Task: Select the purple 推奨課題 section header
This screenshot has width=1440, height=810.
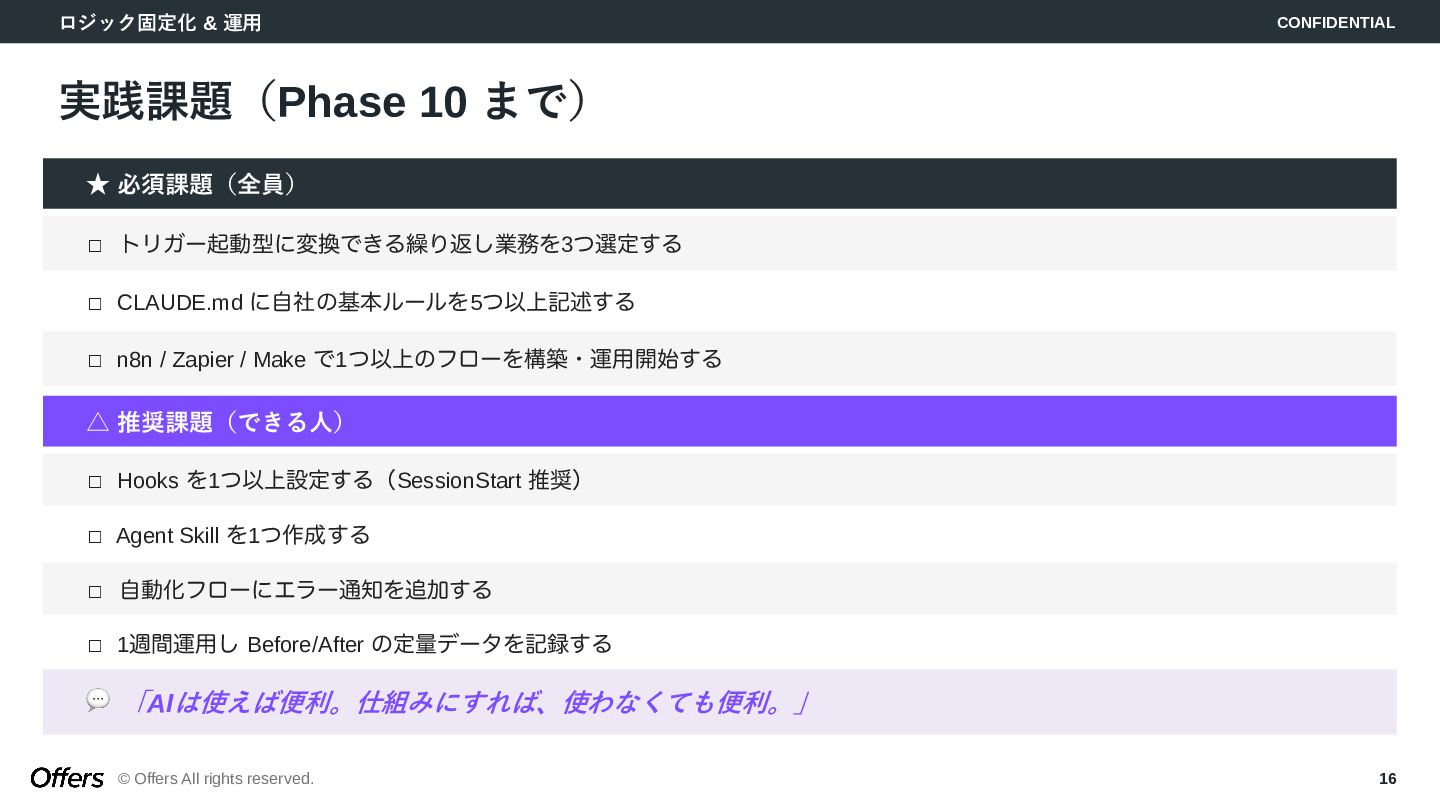Action: tap(719, 421)
